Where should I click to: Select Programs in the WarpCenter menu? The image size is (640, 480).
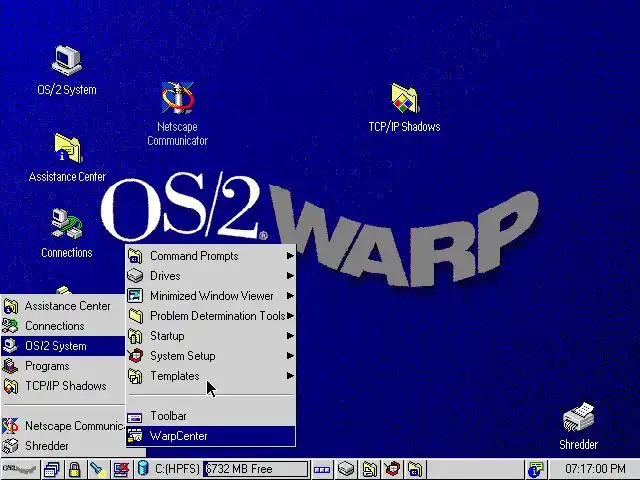[63, 366]
